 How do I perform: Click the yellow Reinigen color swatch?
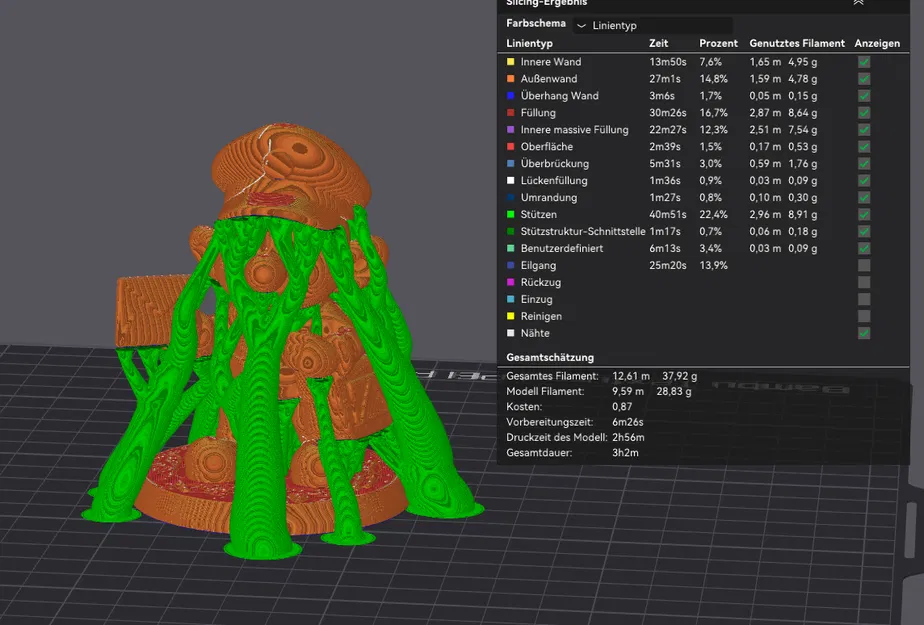[509, 316]
